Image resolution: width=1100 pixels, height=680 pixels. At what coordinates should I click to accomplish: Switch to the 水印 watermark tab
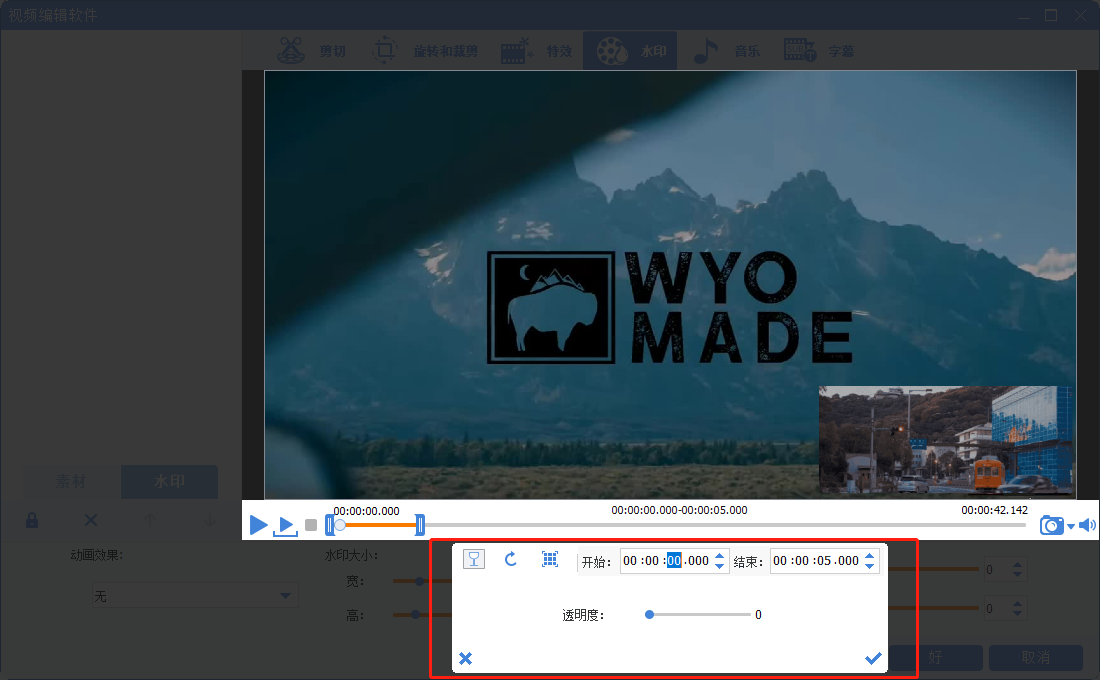click(631, 51)
